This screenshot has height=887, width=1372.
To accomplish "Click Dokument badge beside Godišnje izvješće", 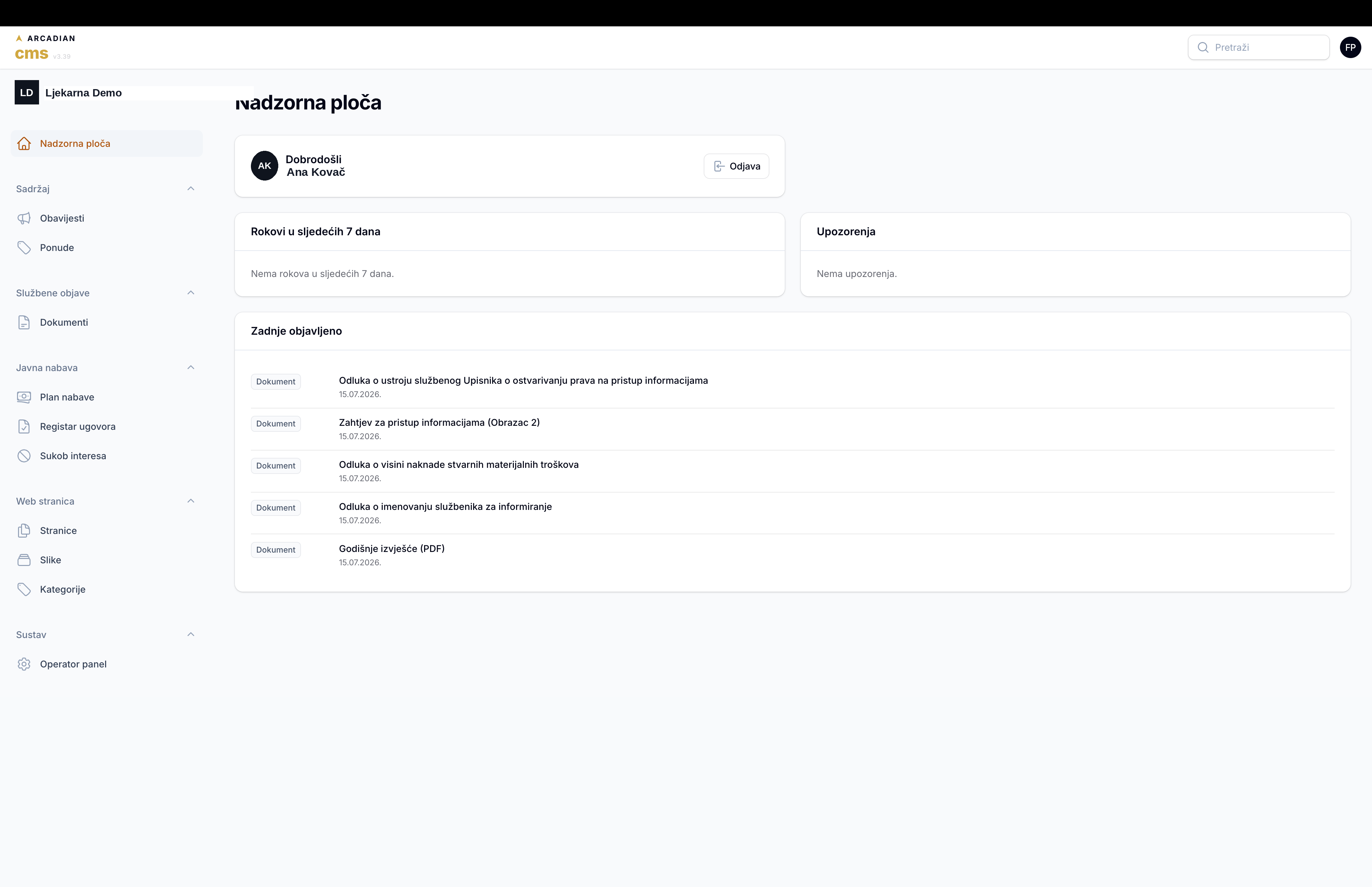I will click(276, 550).
